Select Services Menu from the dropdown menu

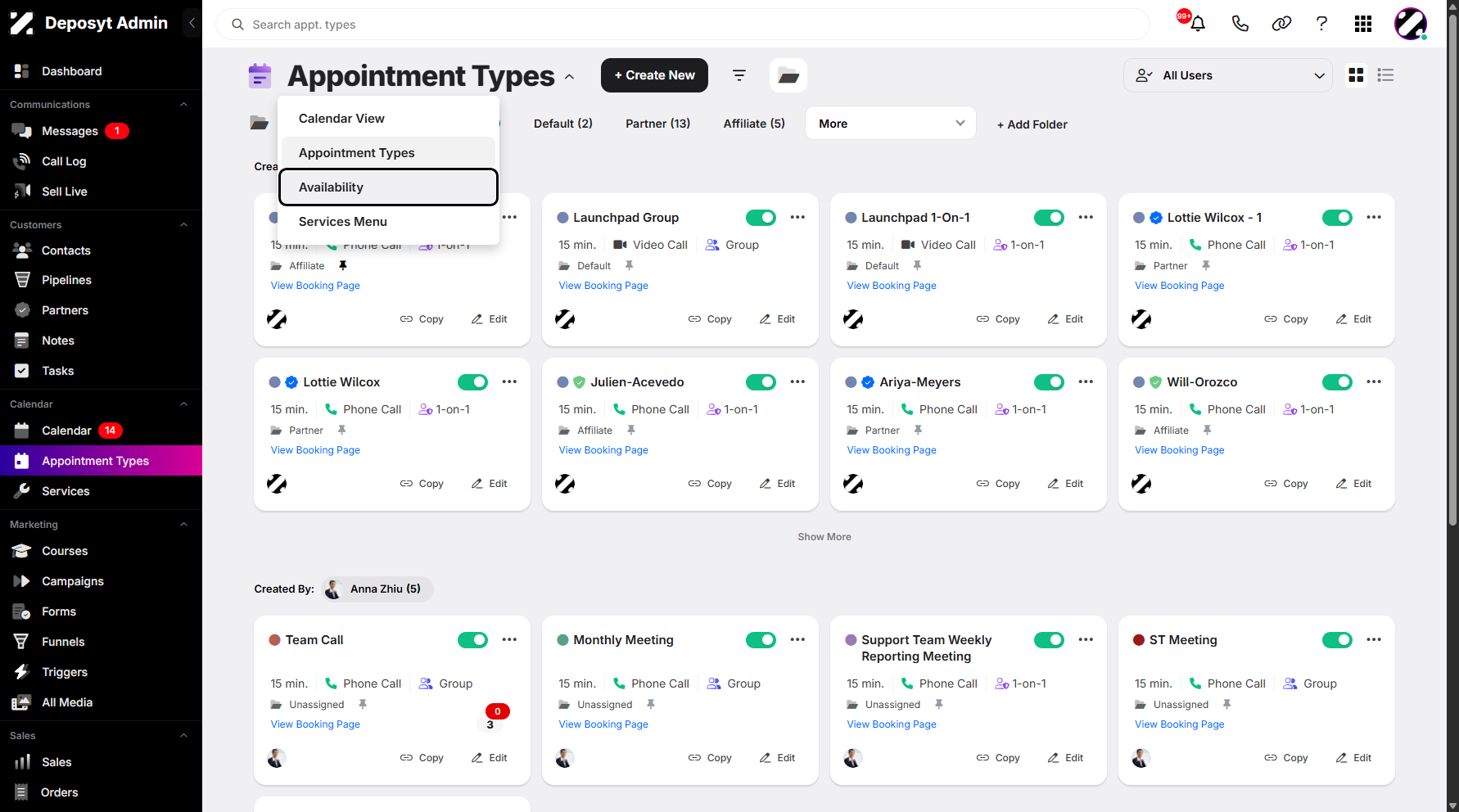388,222
